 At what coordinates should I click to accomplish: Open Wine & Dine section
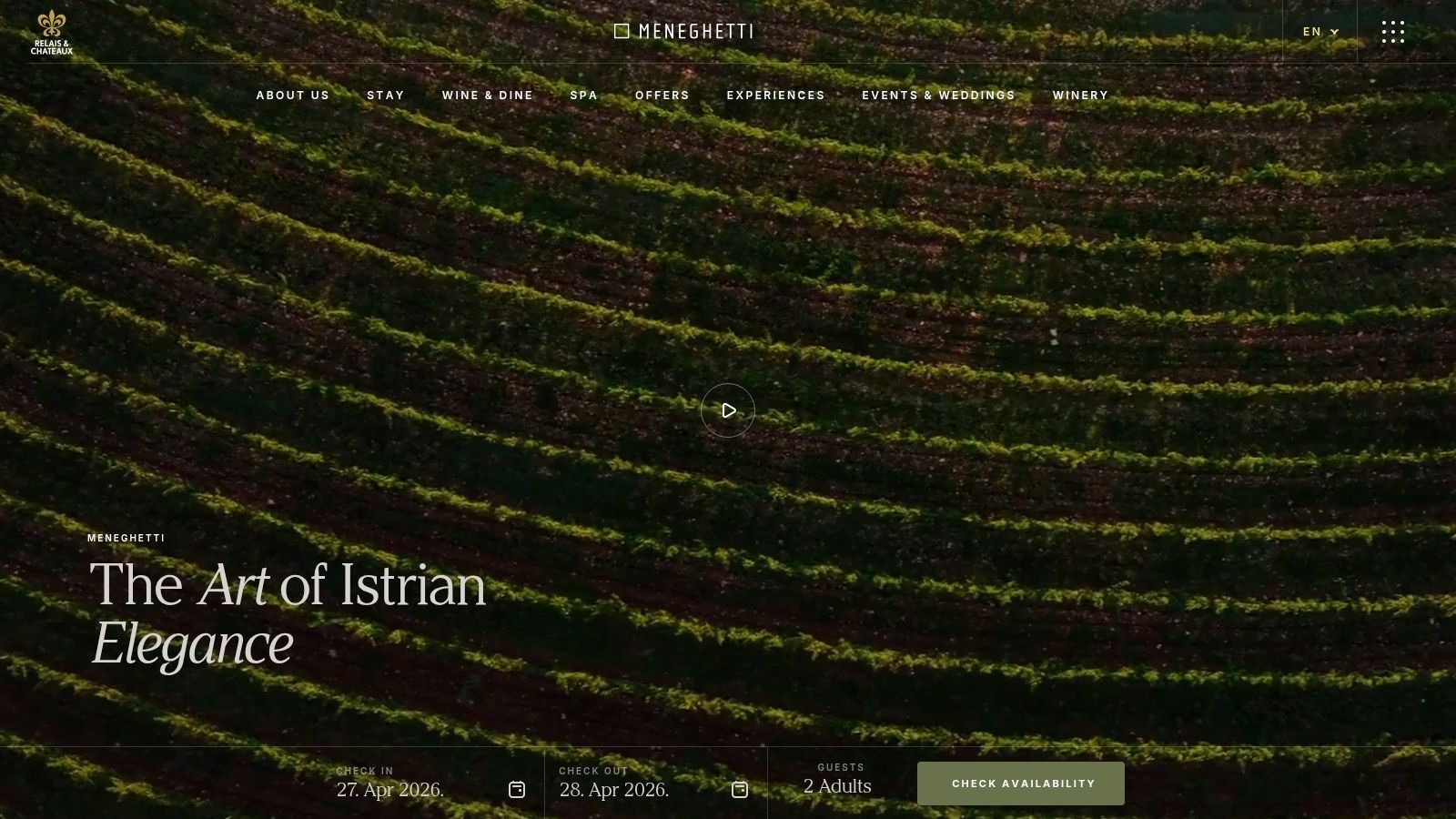pyautogui.click(x=488, y=96)
